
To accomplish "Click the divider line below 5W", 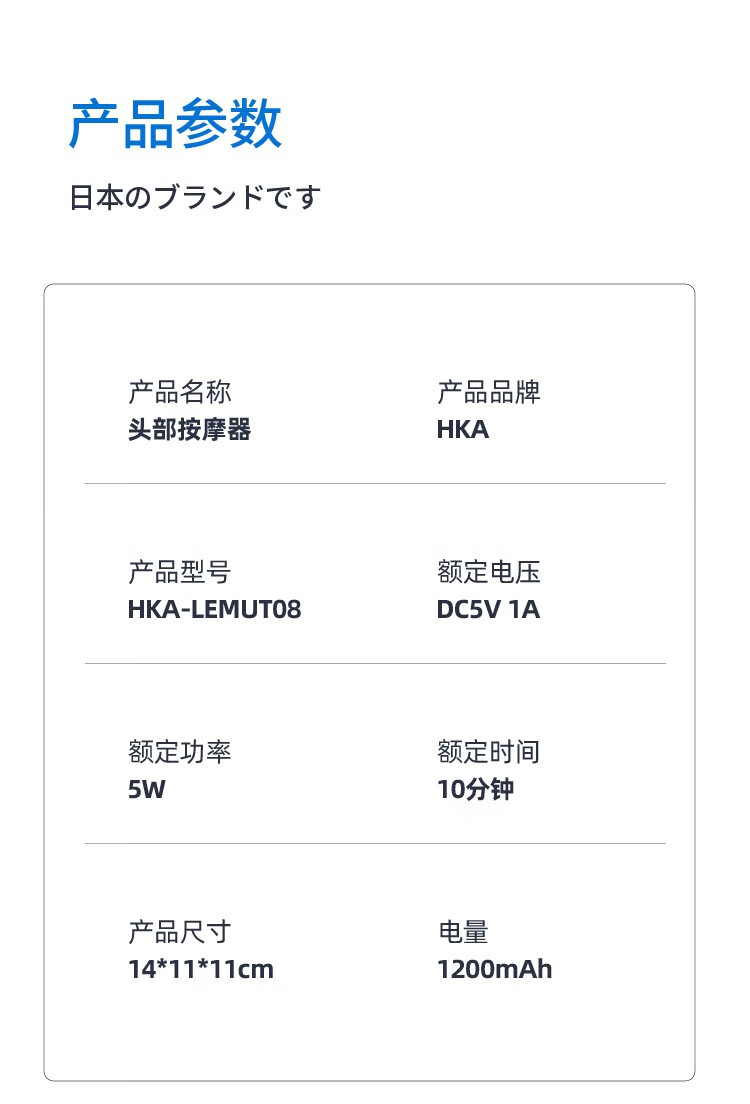I will pyautogui.click(x=375, y=843).
